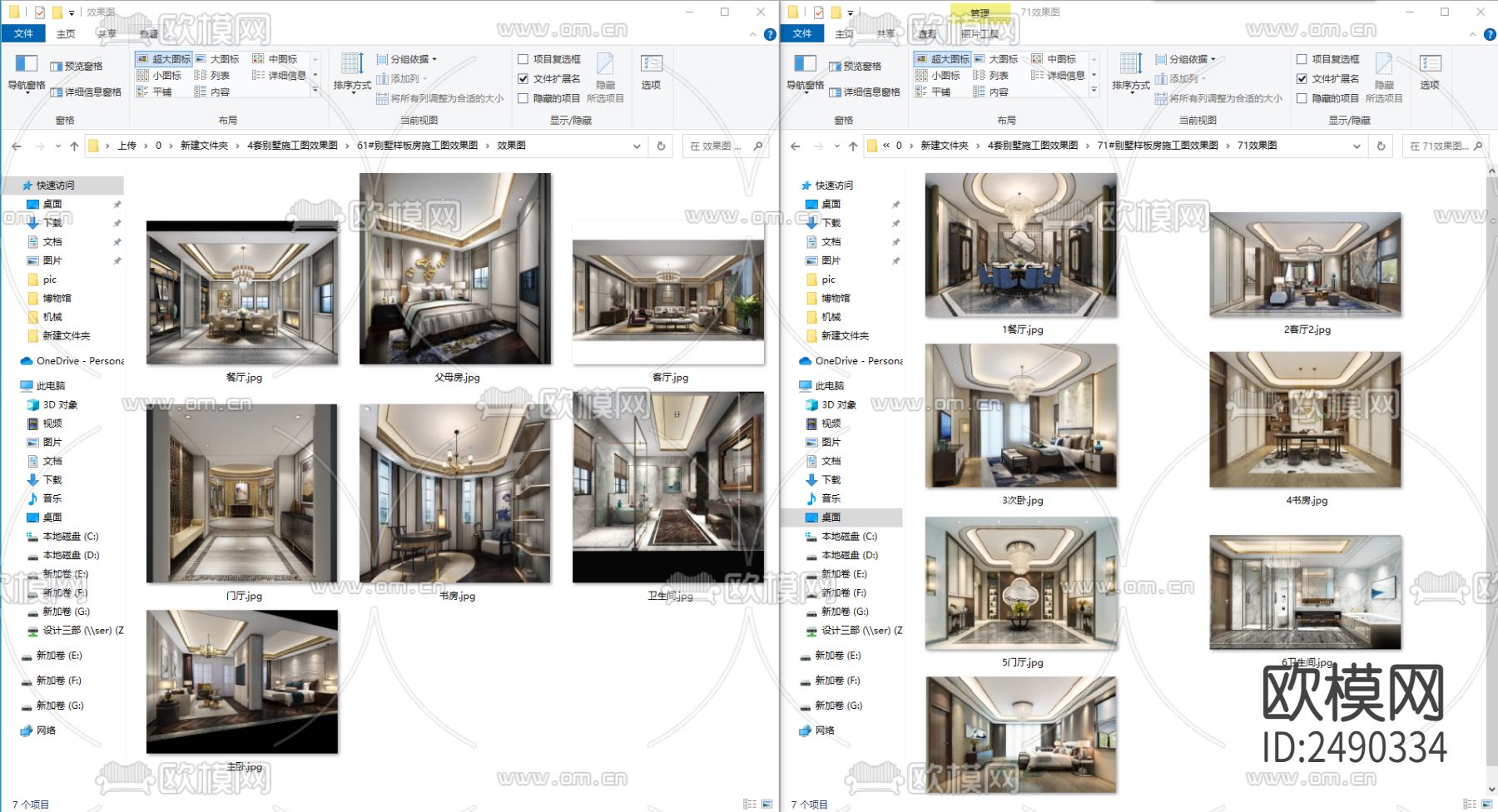Select 大图标 layout in right window ribbon
This screenshot has width=1498, height=812.
996,59
